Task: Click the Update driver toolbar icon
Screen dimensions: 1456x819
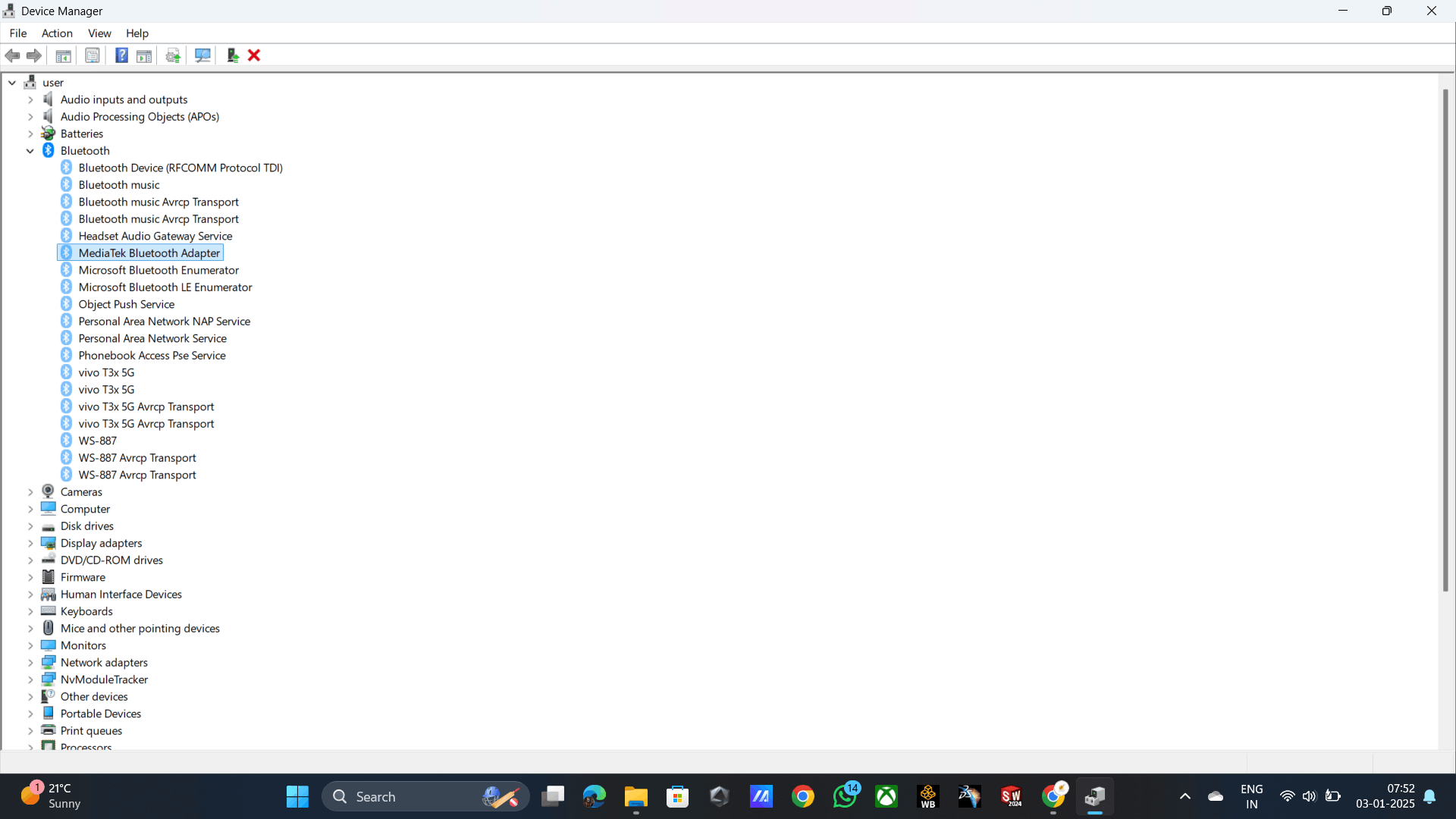Action: click(173, 55)
